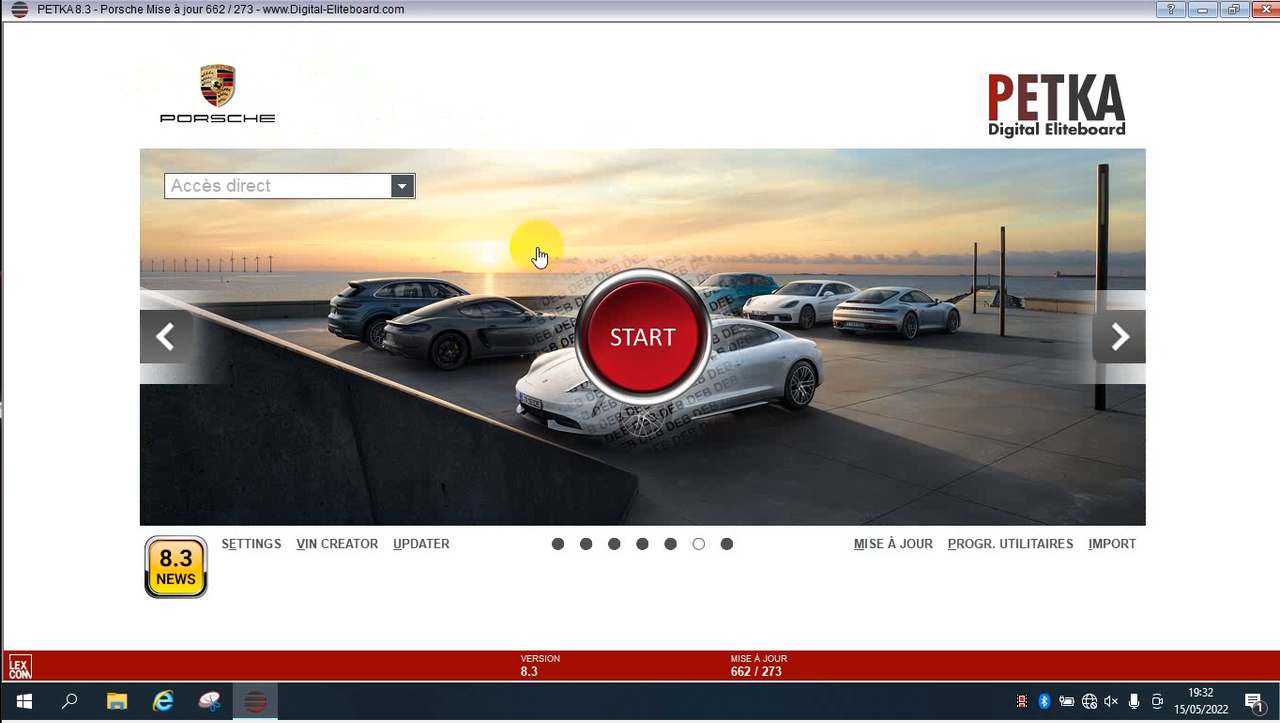Open the Windows Start menu
Viewport: 1280px width, 723px height.
(23, 701)
